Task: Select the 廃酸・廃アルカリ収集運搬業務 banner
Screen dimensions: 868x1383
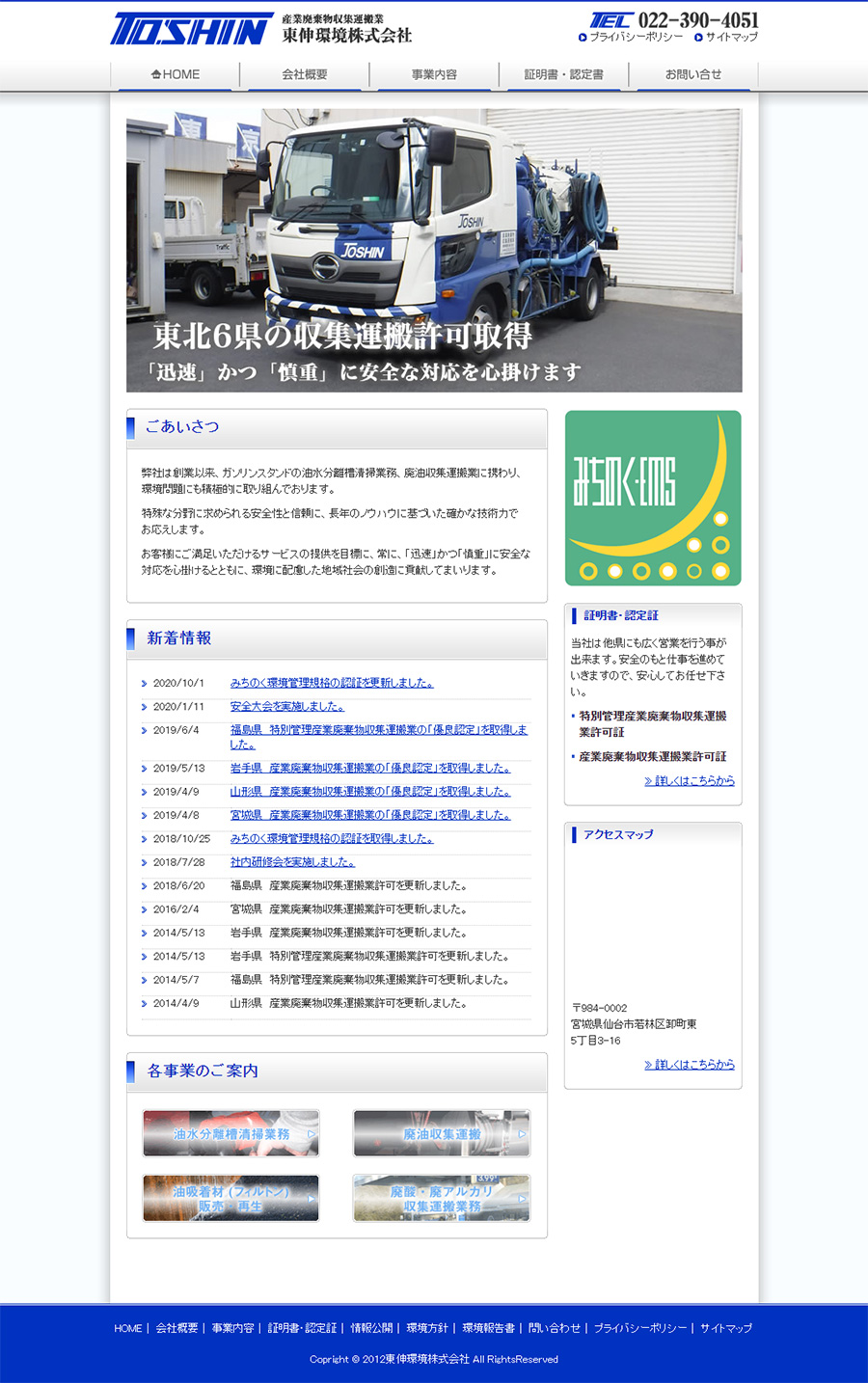Action: point(441,1198)
